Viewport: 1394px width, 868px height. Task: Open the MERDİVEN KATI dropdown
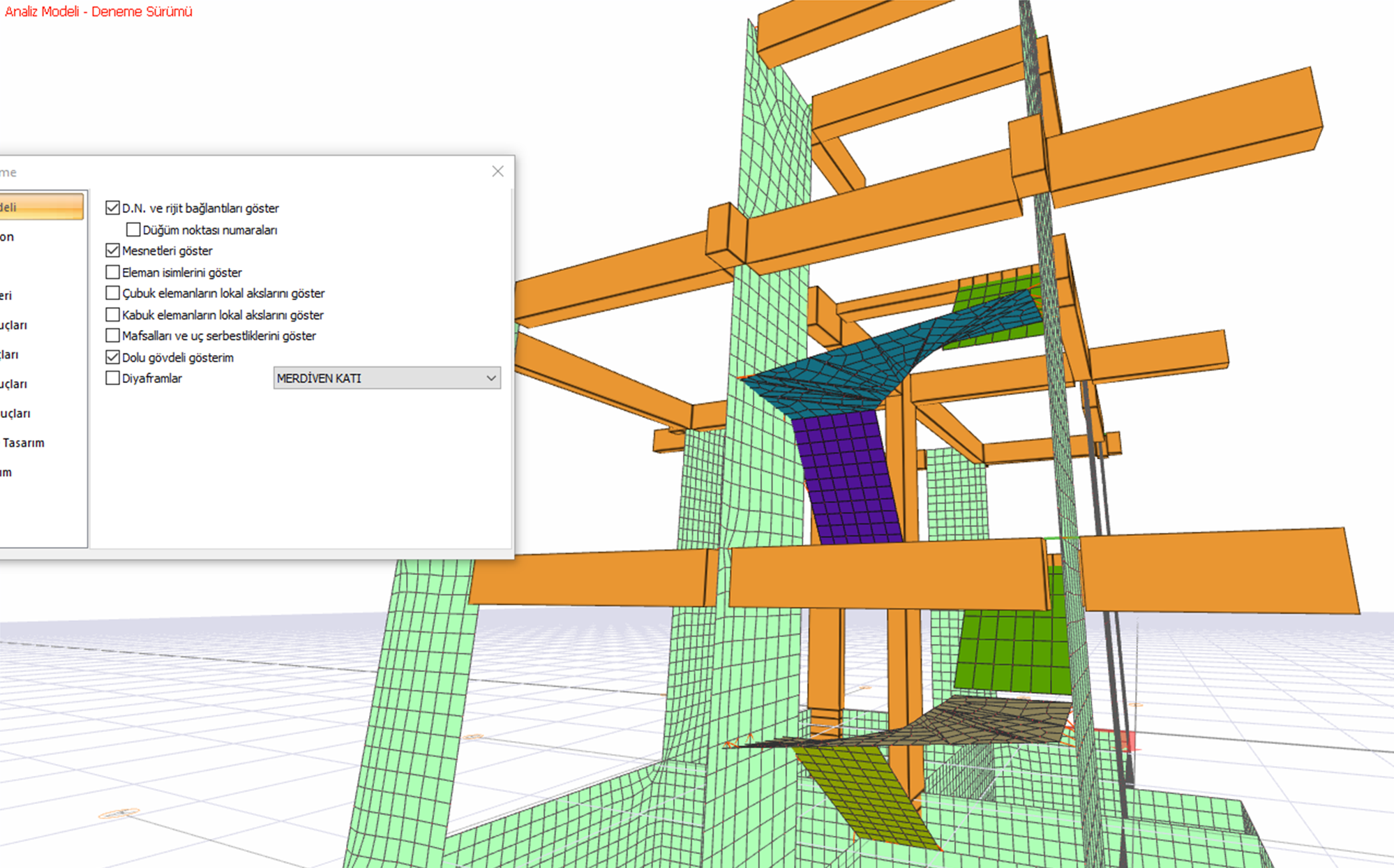pyautogui.click(x=387, y=378)
